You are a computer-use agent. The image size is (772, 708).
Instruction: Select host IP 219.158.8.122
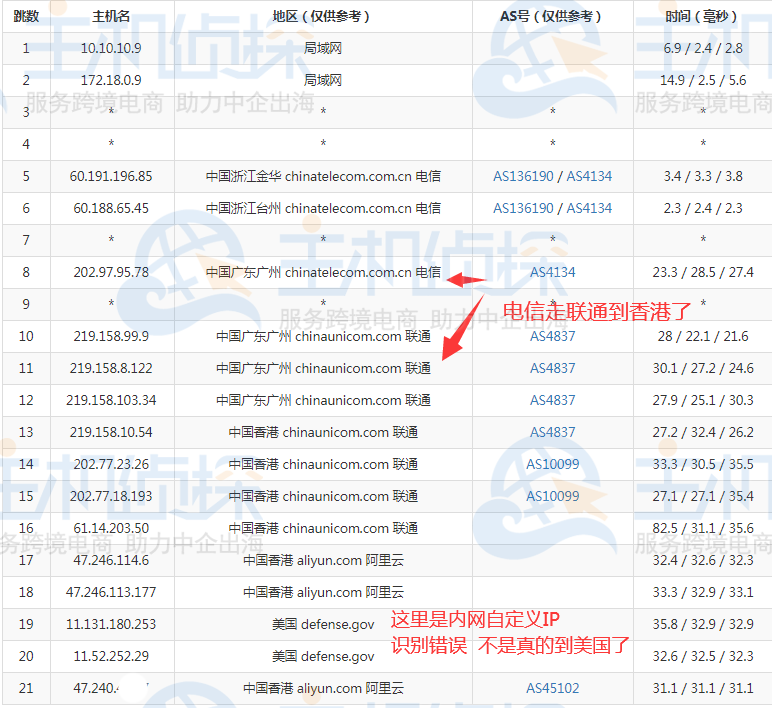tap(111, 368)
